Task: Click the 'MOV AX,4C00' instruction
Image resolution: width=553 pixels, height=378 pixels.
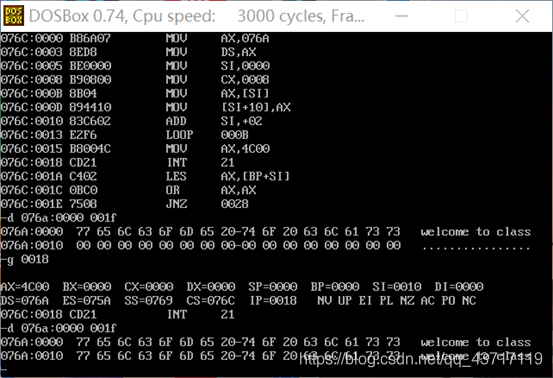Action: click(218, 148)
